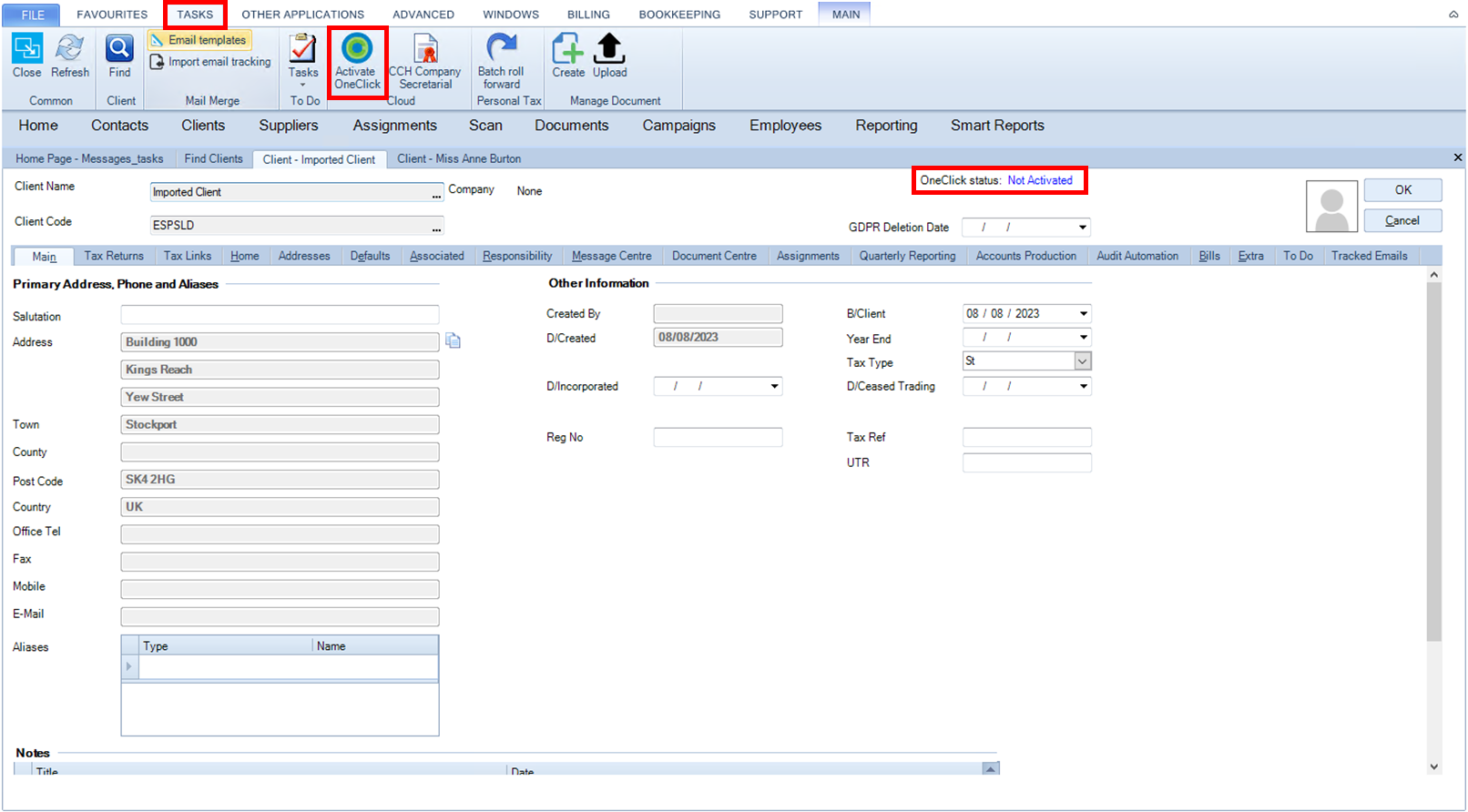Viewport: 1468px width, 812px height.
Task: Switch to the Tax Returns tab
Action: click(114, 256)
